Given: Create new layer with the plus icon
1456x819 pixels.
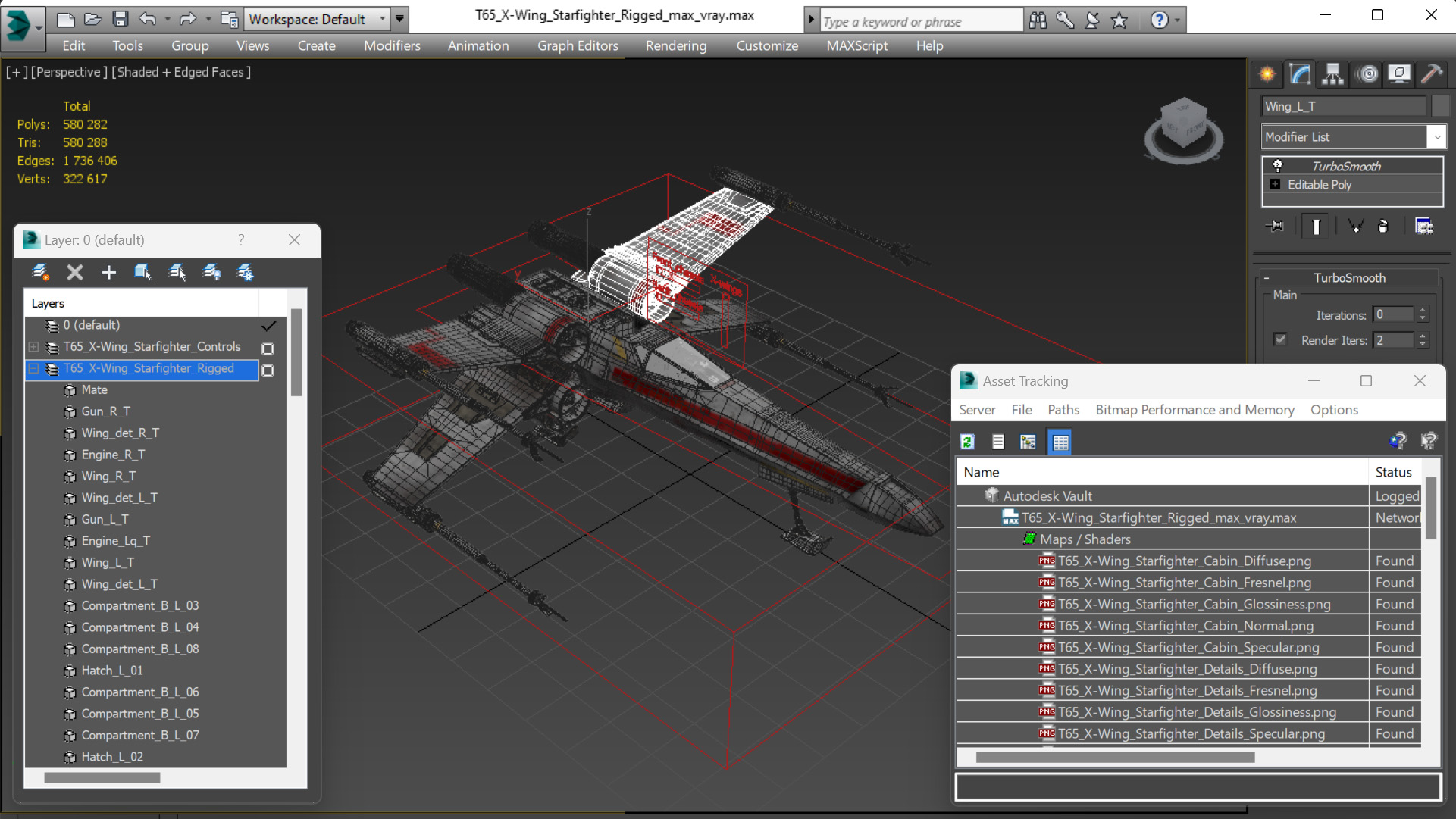Looking at the screenshot, I should tap(109, 272).
